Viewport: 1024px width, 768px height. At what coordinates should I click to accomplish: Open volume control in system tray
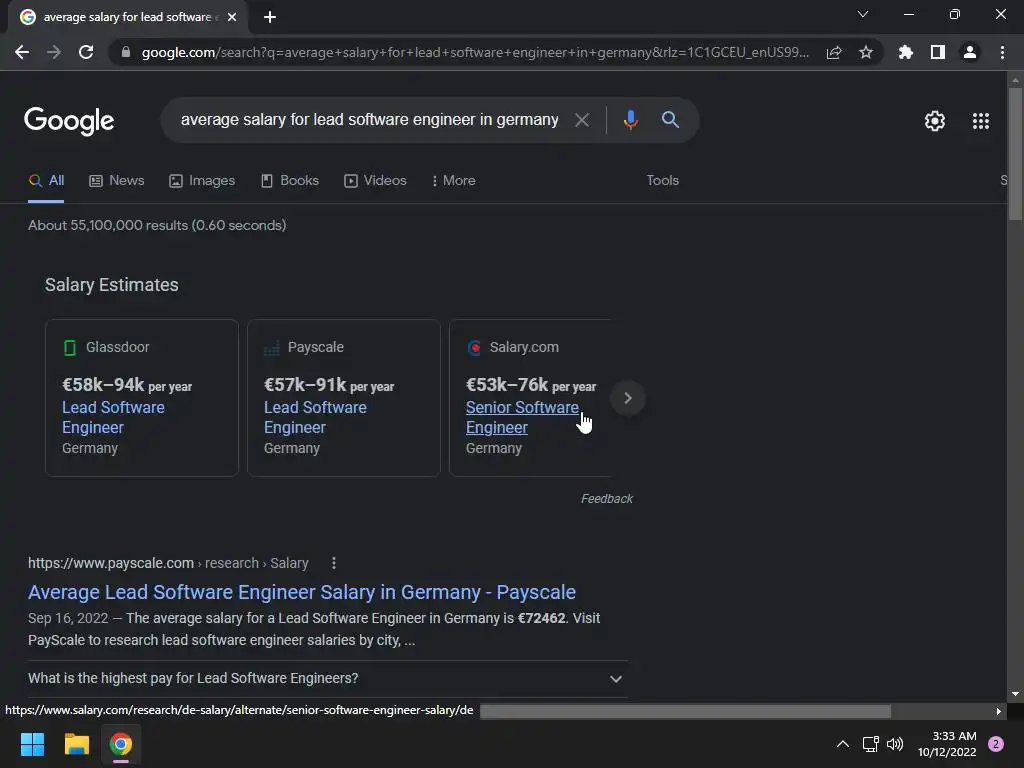(895, 744)
